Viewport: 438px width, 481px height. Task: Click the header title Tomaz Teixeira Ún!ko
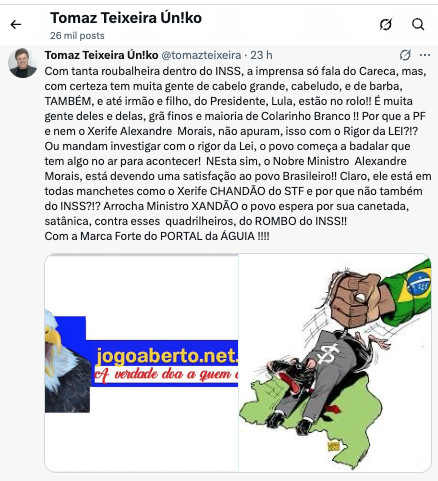coord(126,18)
